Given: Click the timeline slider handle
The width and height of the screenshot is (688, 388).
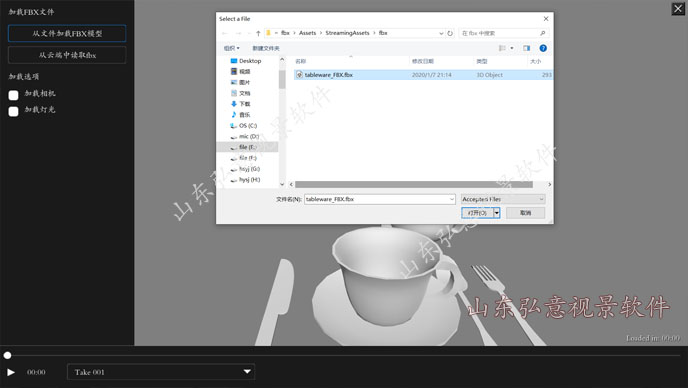Looking at the screenshot, I should click(x=7, y=355).
